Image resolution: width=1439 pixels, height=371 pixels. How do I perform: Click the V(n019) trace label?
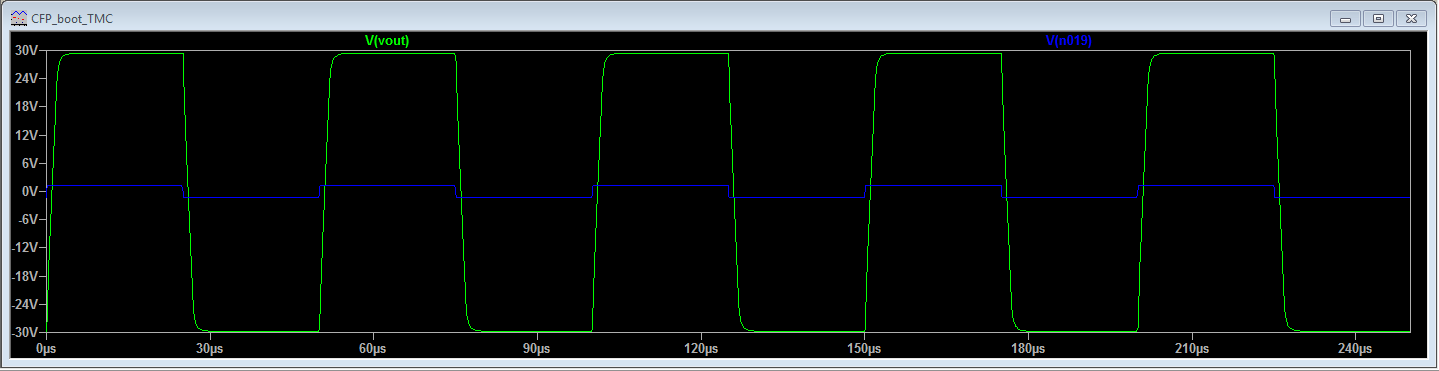pos(1068,41)
